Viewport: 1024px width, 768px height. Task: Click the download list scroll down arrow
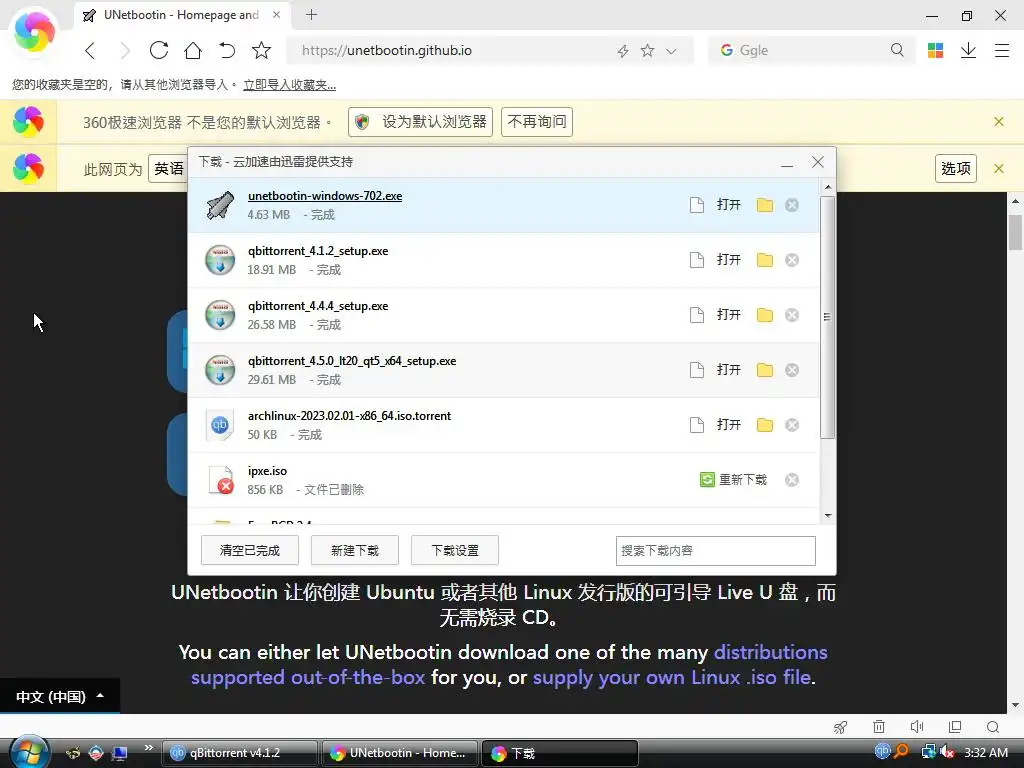(x=828, y=516)
